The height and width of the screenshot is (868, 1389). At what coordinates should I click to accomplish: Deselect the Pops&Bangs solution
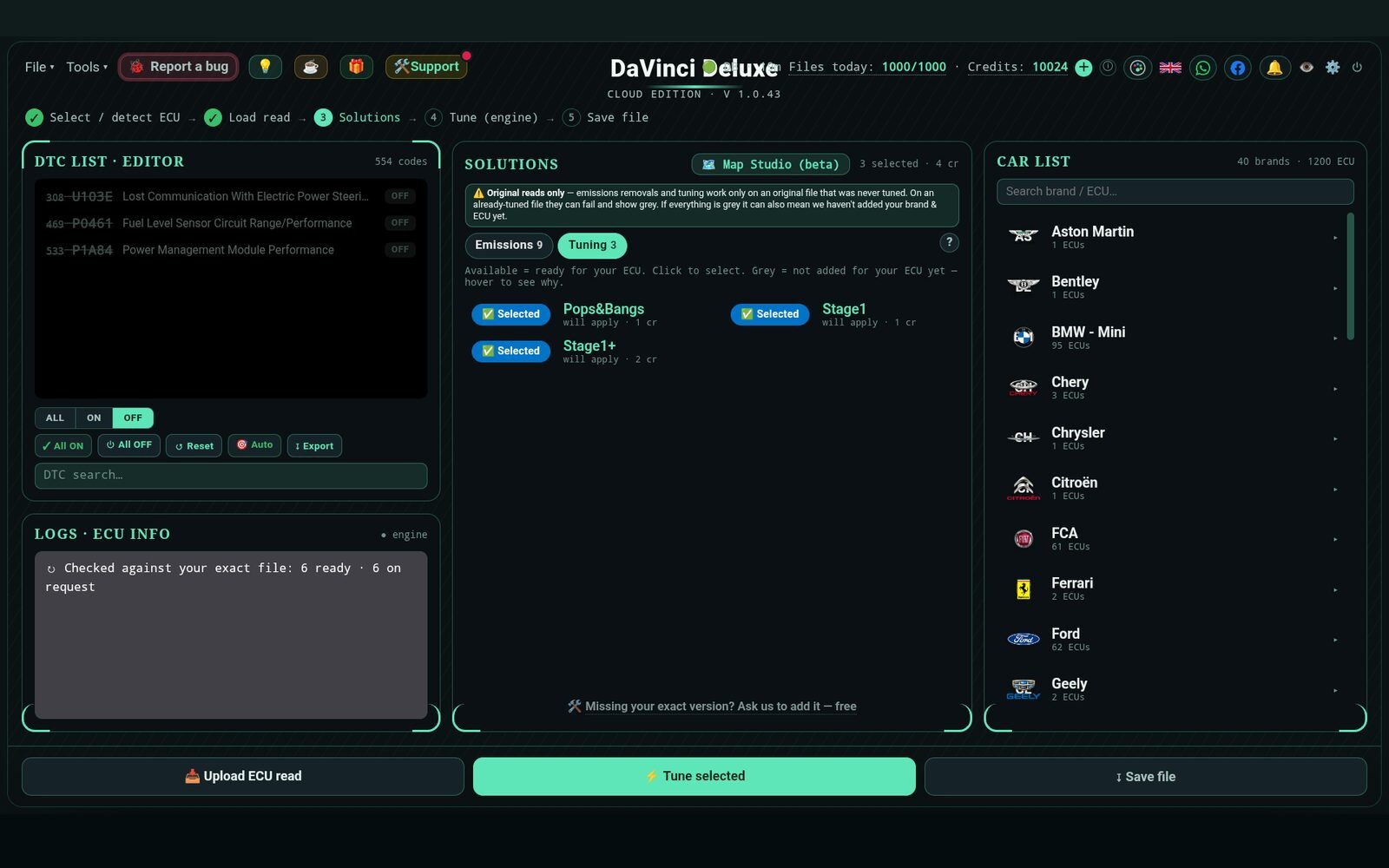pos(510,314)
